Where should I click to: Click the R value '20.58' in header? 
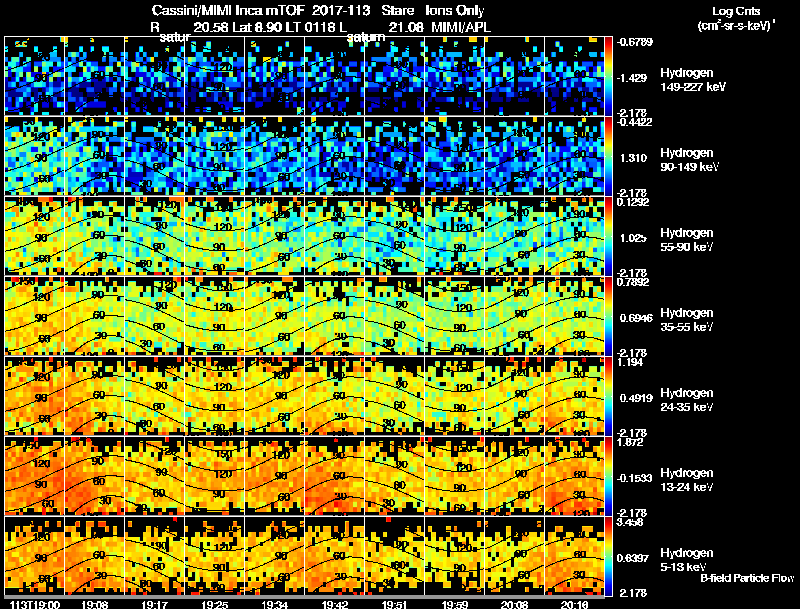(x=210, y=28)
